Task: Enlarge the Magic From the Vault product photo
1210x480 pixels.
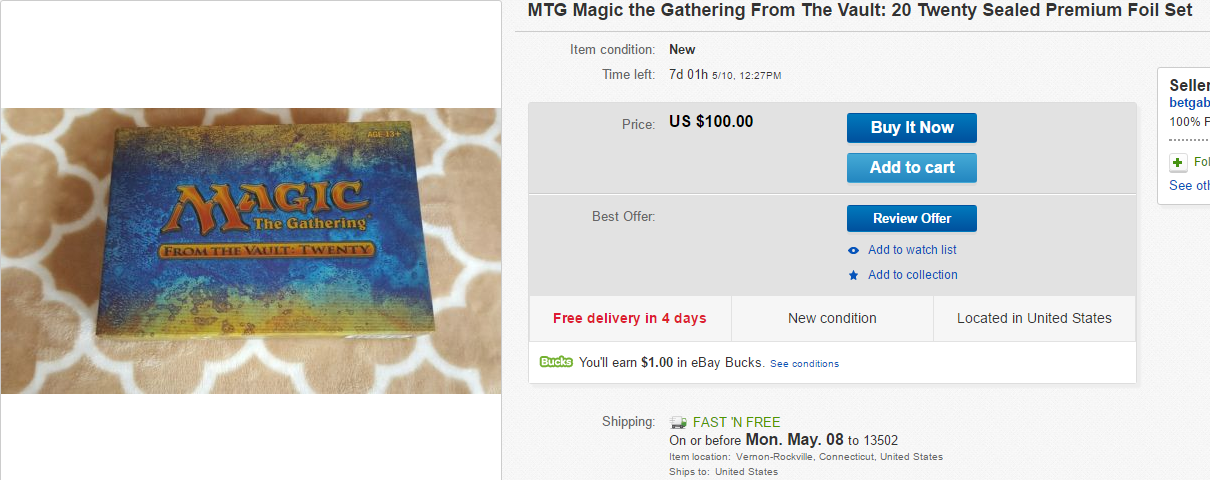Action: [x=250, y=250]
